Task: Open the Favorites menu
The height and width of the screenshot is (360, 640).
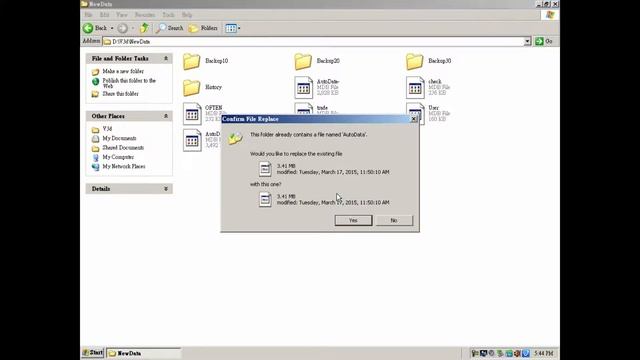Action: (145, 15)
